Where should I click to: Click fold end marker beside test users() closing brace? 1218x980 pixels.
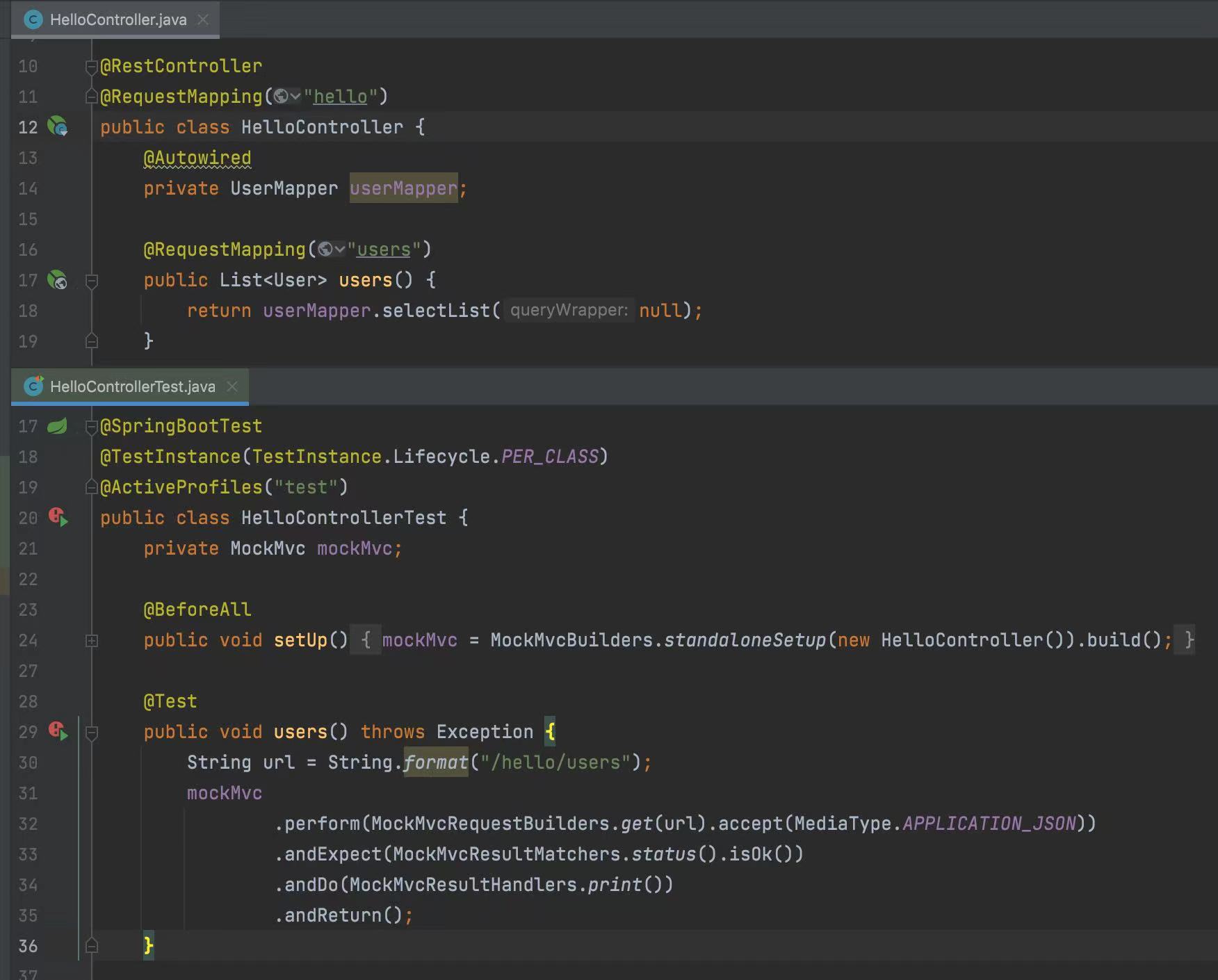(x=91, y=946)
